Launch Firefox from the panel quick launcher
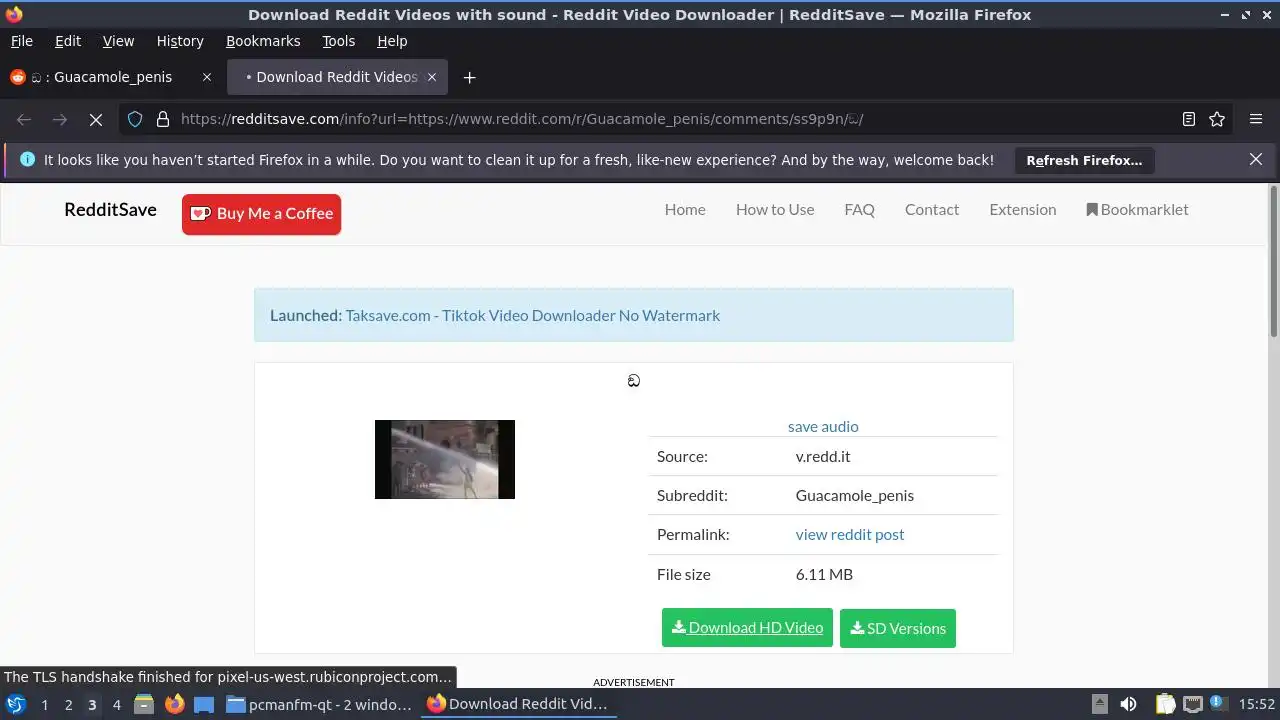 click(174, 704)
